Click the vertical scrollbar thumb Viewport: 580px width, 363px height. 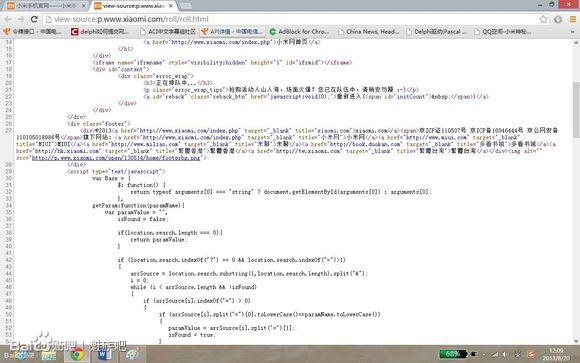point(576,109)
